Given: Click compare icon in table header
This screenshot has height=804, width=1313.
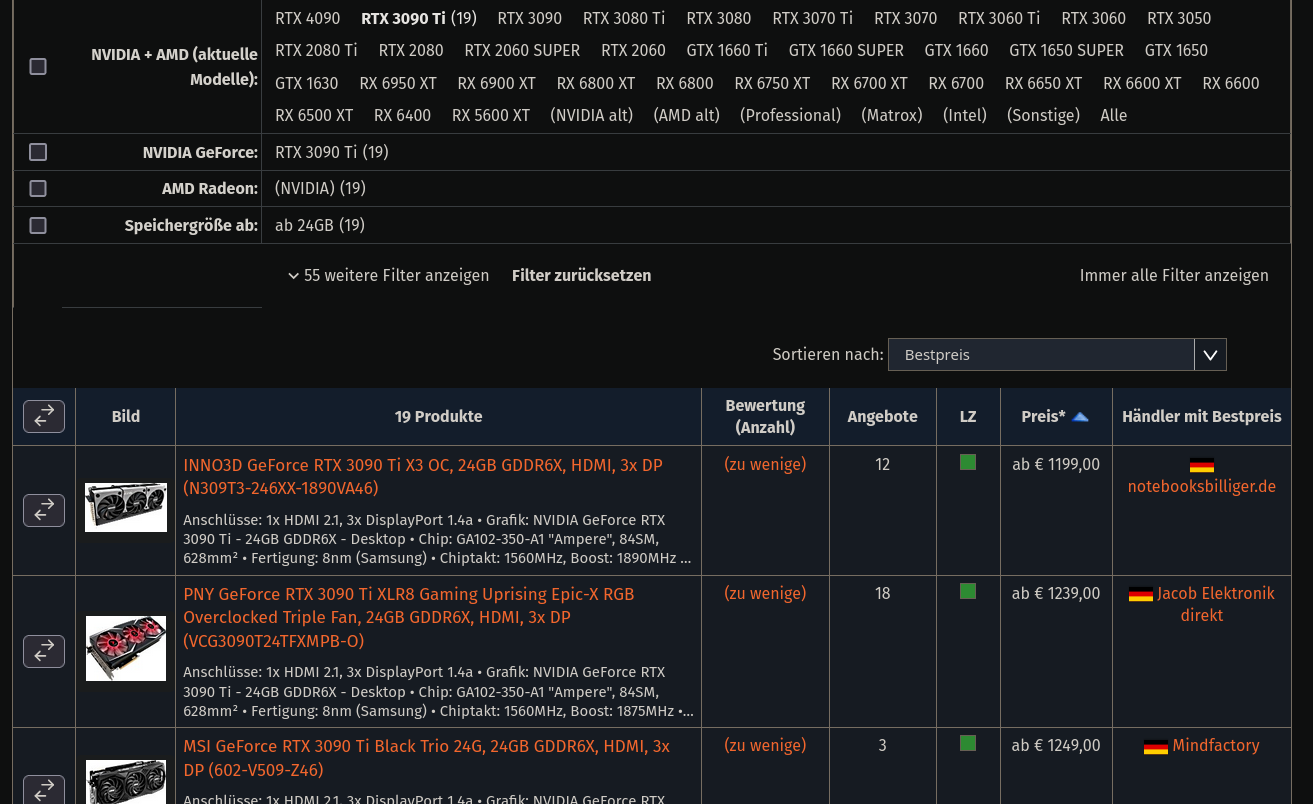Looking at the screenshot, I should (44, 416).
